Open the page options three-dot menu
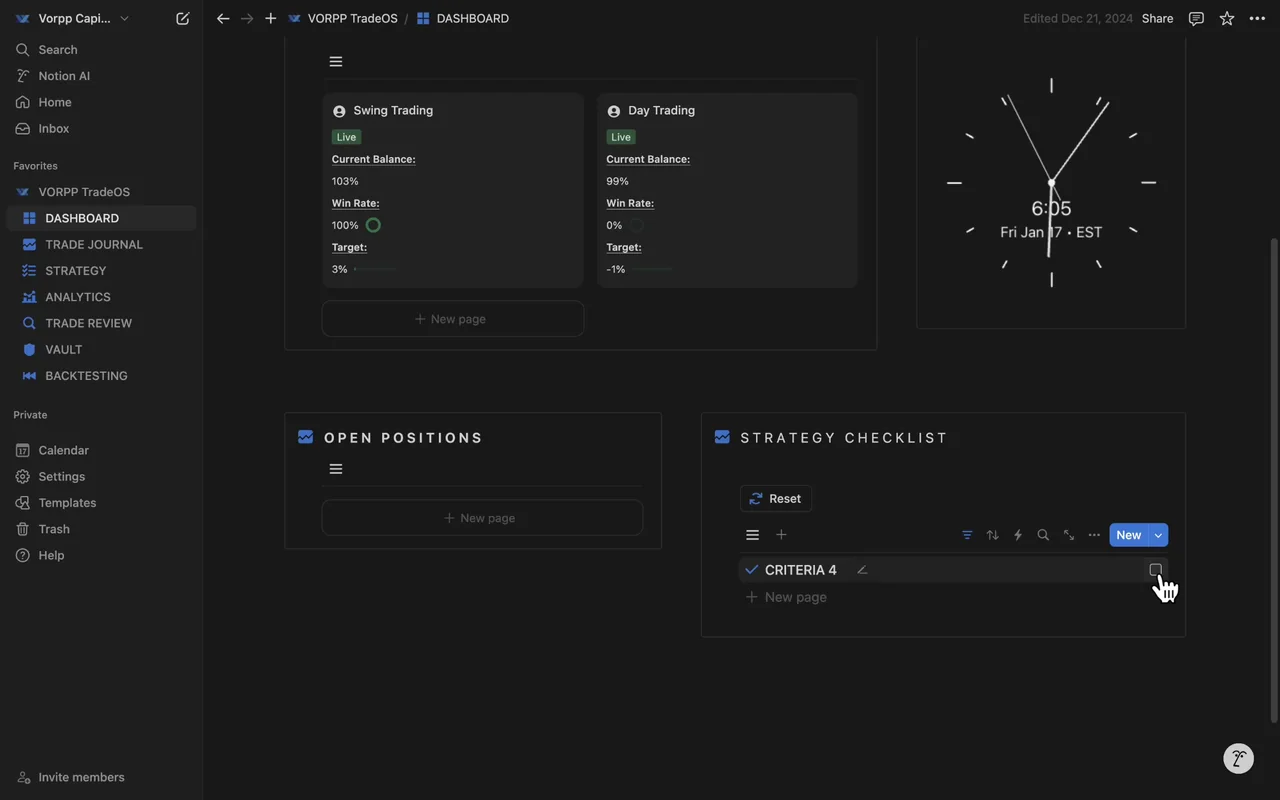1280x800 pixels. click(x=1257, y=18)
